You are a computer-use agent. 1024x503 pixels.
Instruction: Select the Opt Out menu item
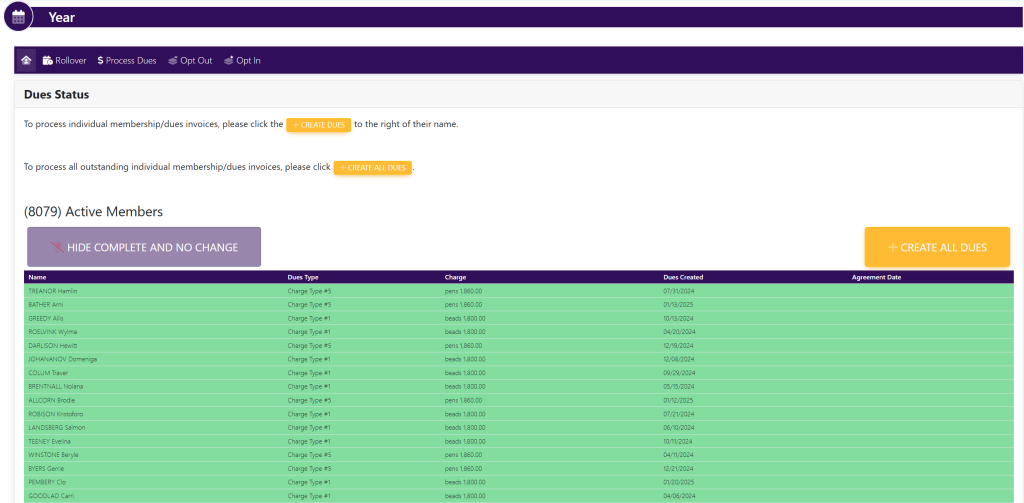(196, 61)
